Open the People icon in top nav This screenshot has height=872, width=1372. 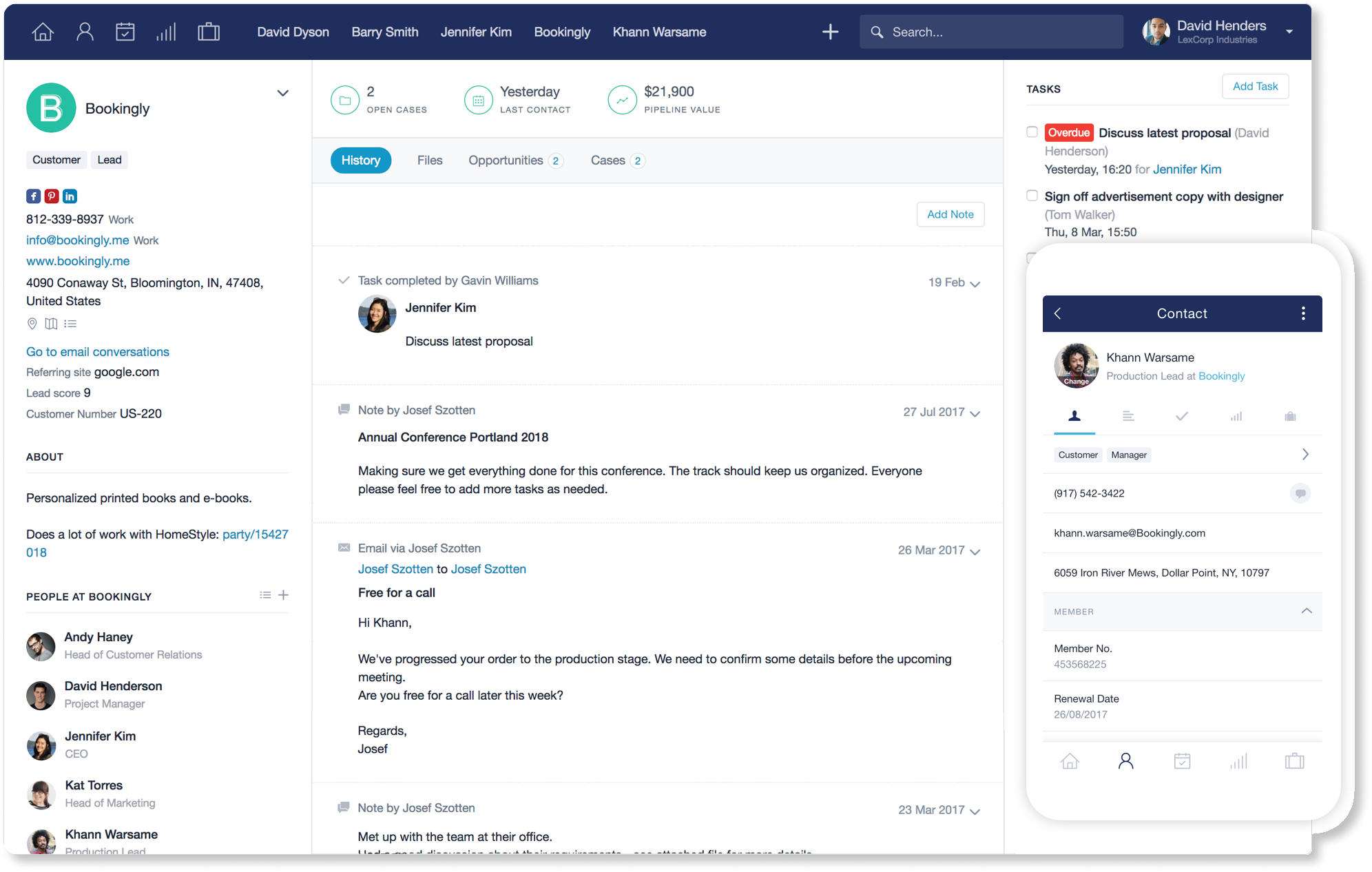85,32
